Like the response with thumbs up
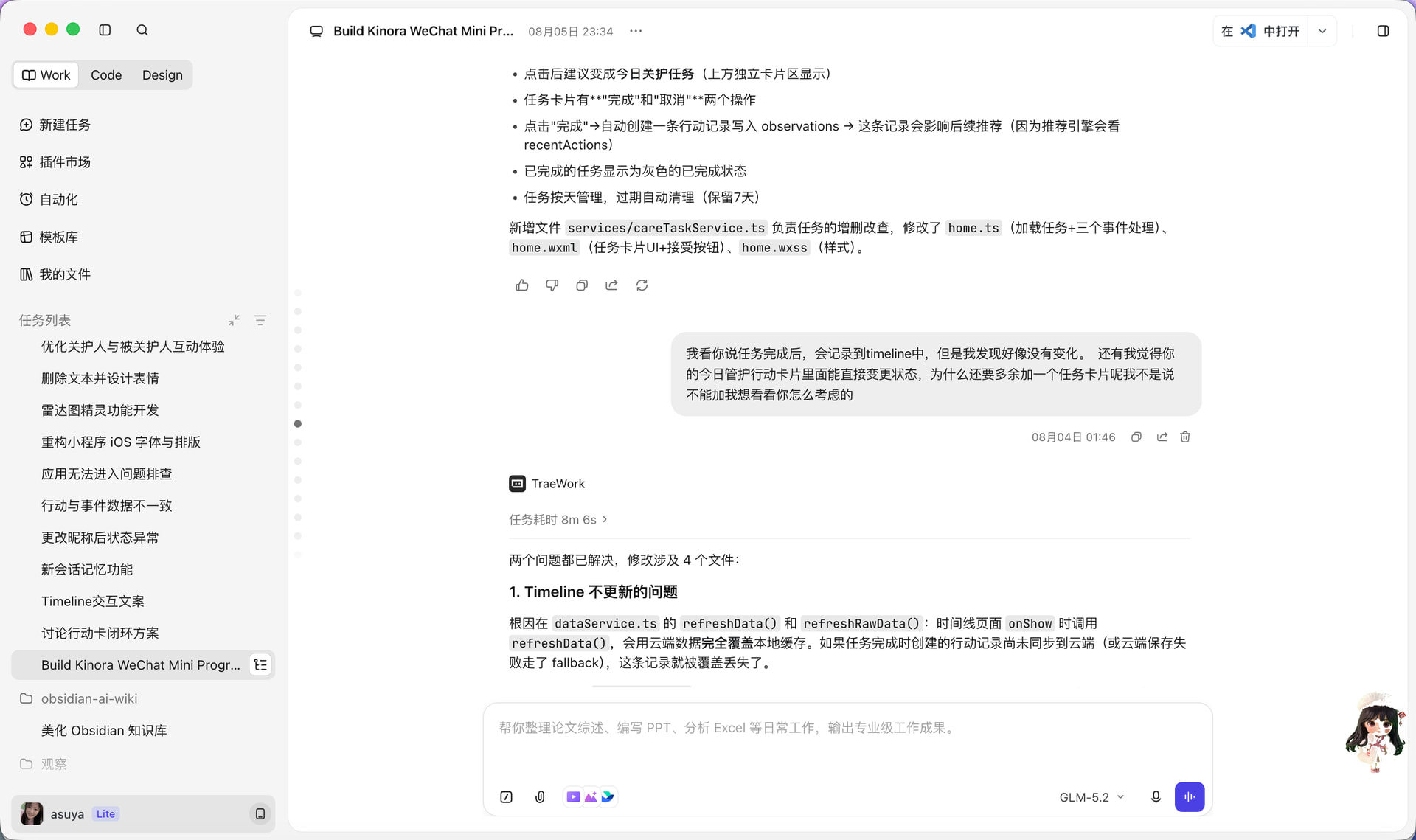 (522, 285)
